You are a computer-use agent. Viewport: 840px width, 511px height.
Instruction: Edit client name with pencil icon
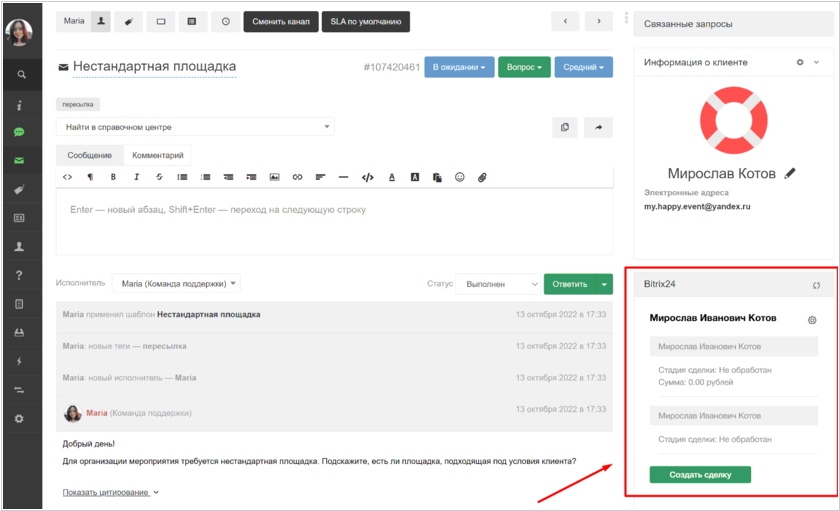coord(790,174)
